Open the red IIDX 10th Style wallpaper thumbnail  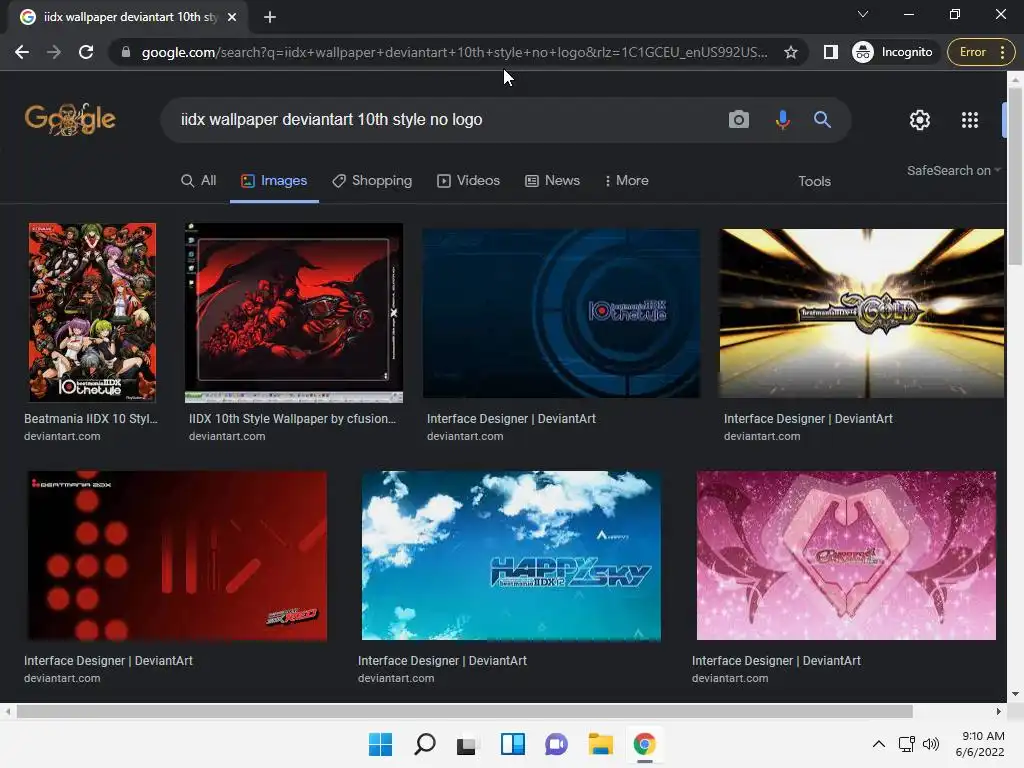point(294,313)
